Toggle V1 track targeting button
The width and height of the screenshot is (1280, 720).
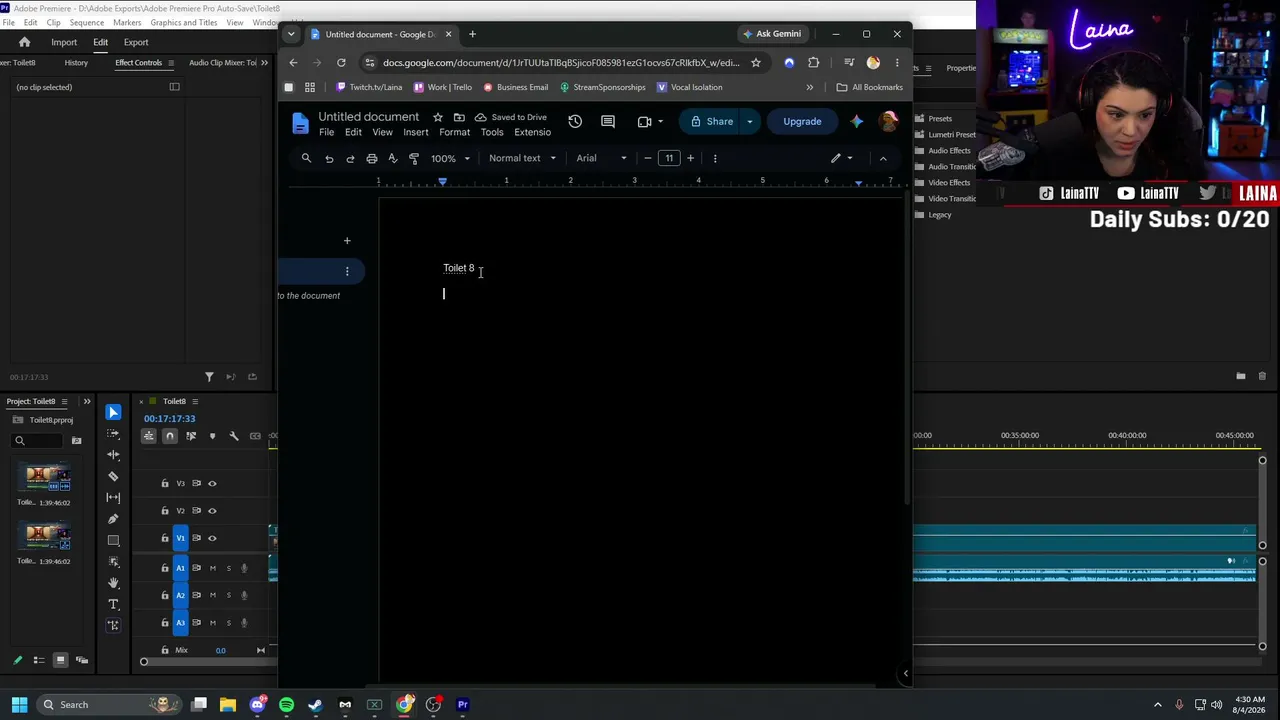point(181,538)
